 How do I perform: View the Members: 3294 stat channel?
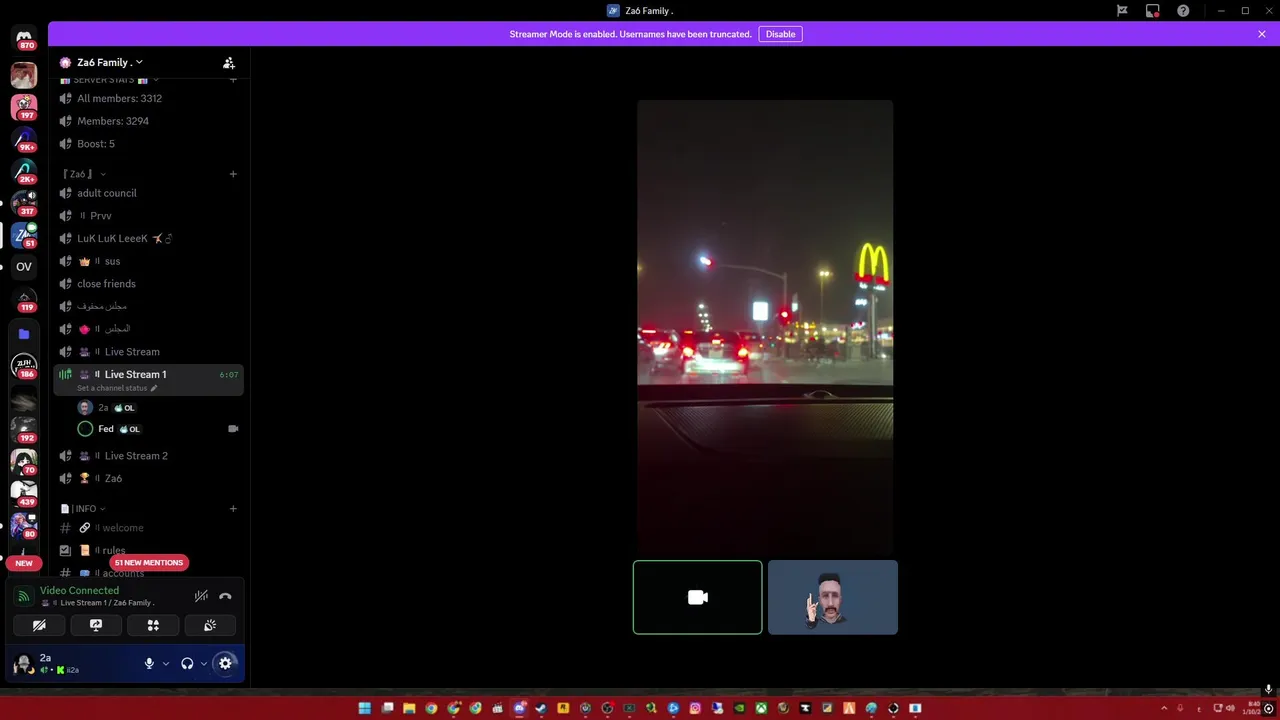[148, 121]
